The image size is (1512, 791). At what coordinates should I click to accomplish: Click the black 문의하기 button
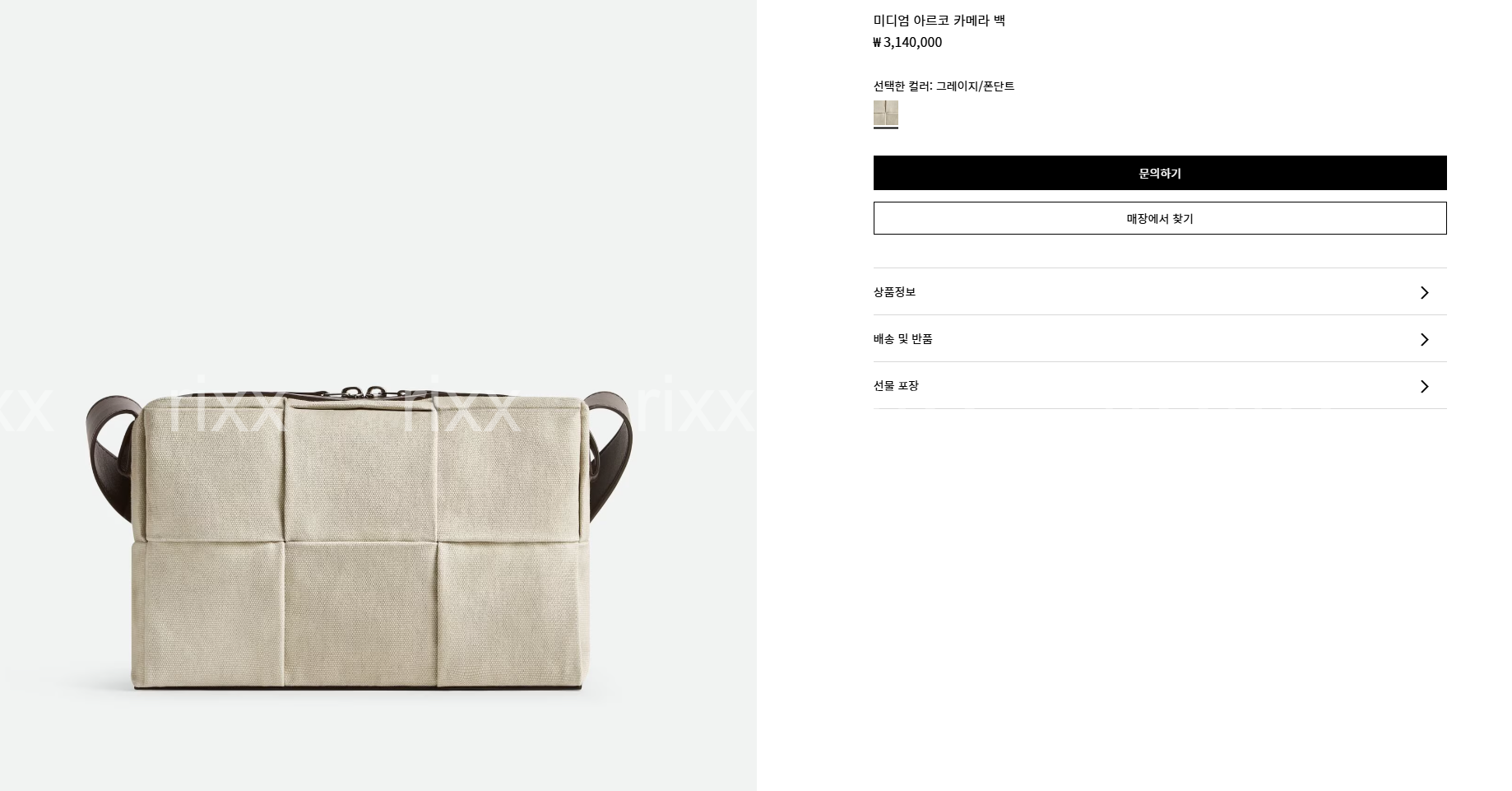click(x=1160, y=173)
